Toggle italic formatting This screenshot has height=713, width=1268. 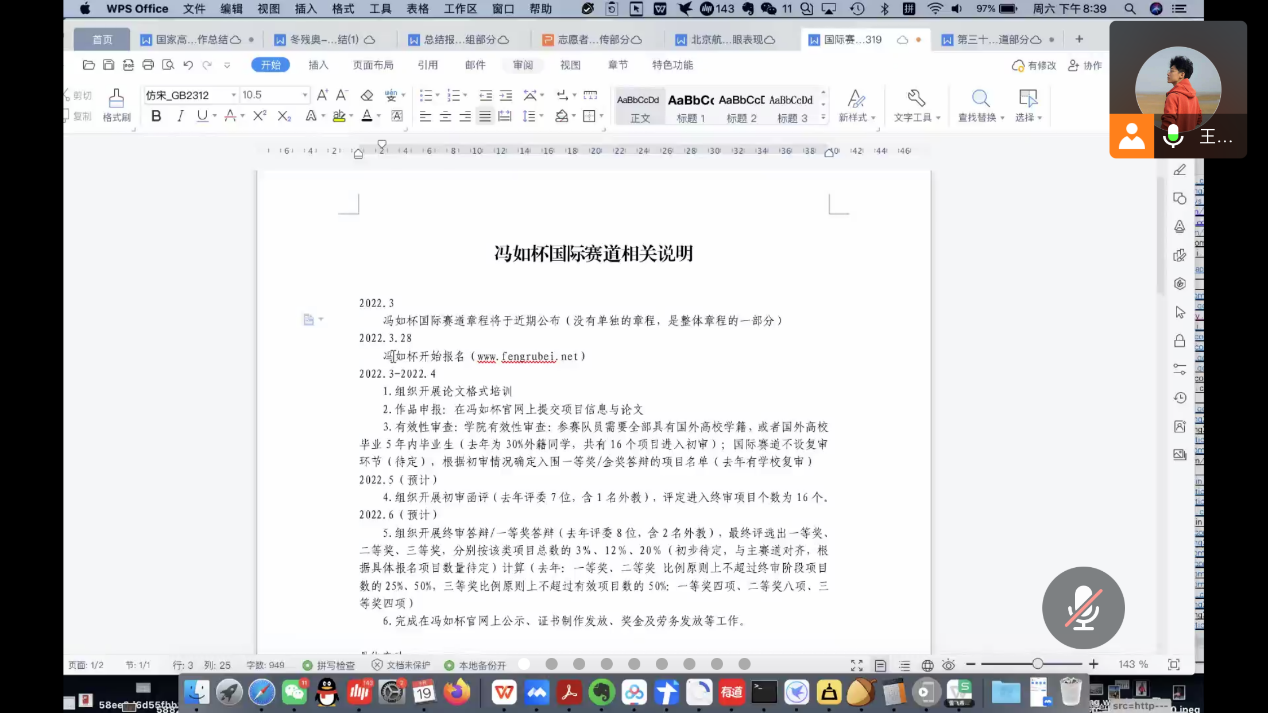[x=180, y=116]
